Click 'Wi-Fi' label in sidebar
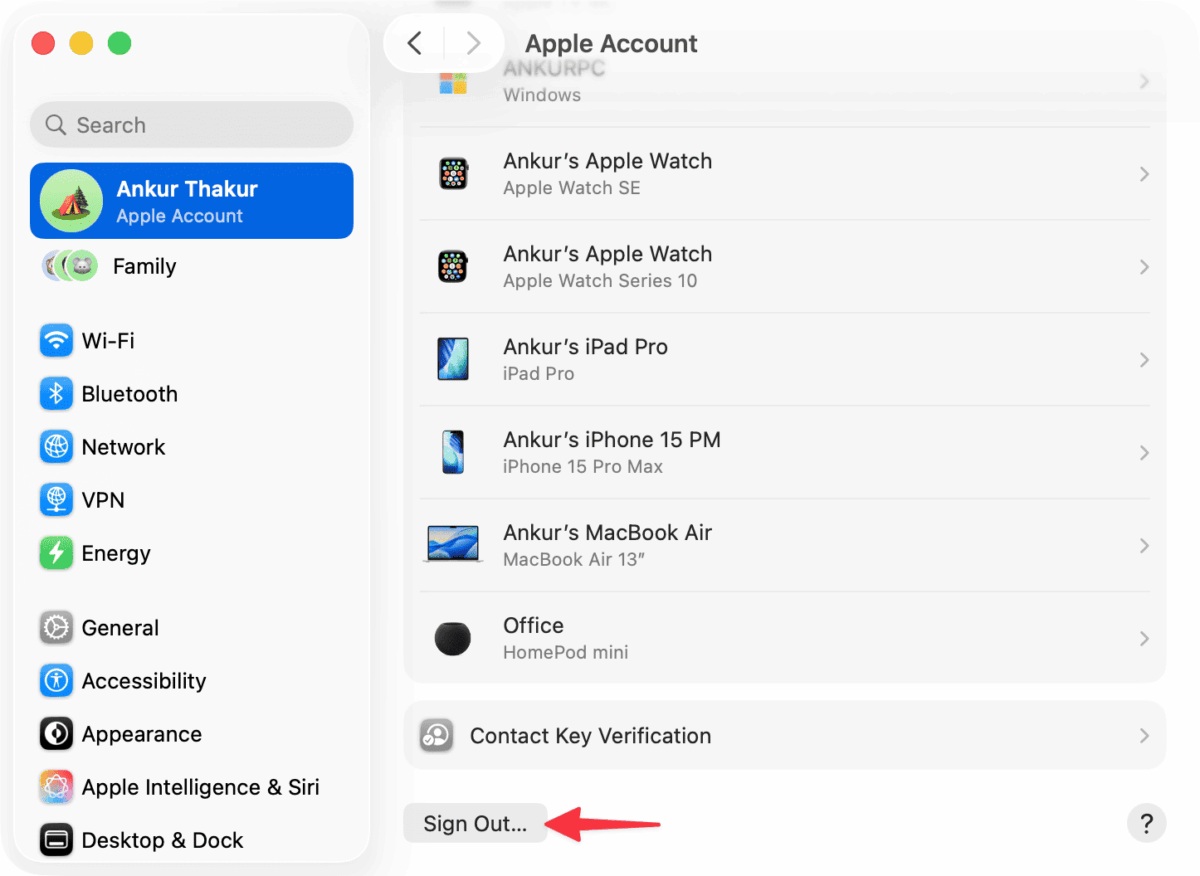Image resolution: width=1200 pixels, height=876 pixels. pyautogui.click(x=108, y=341)
